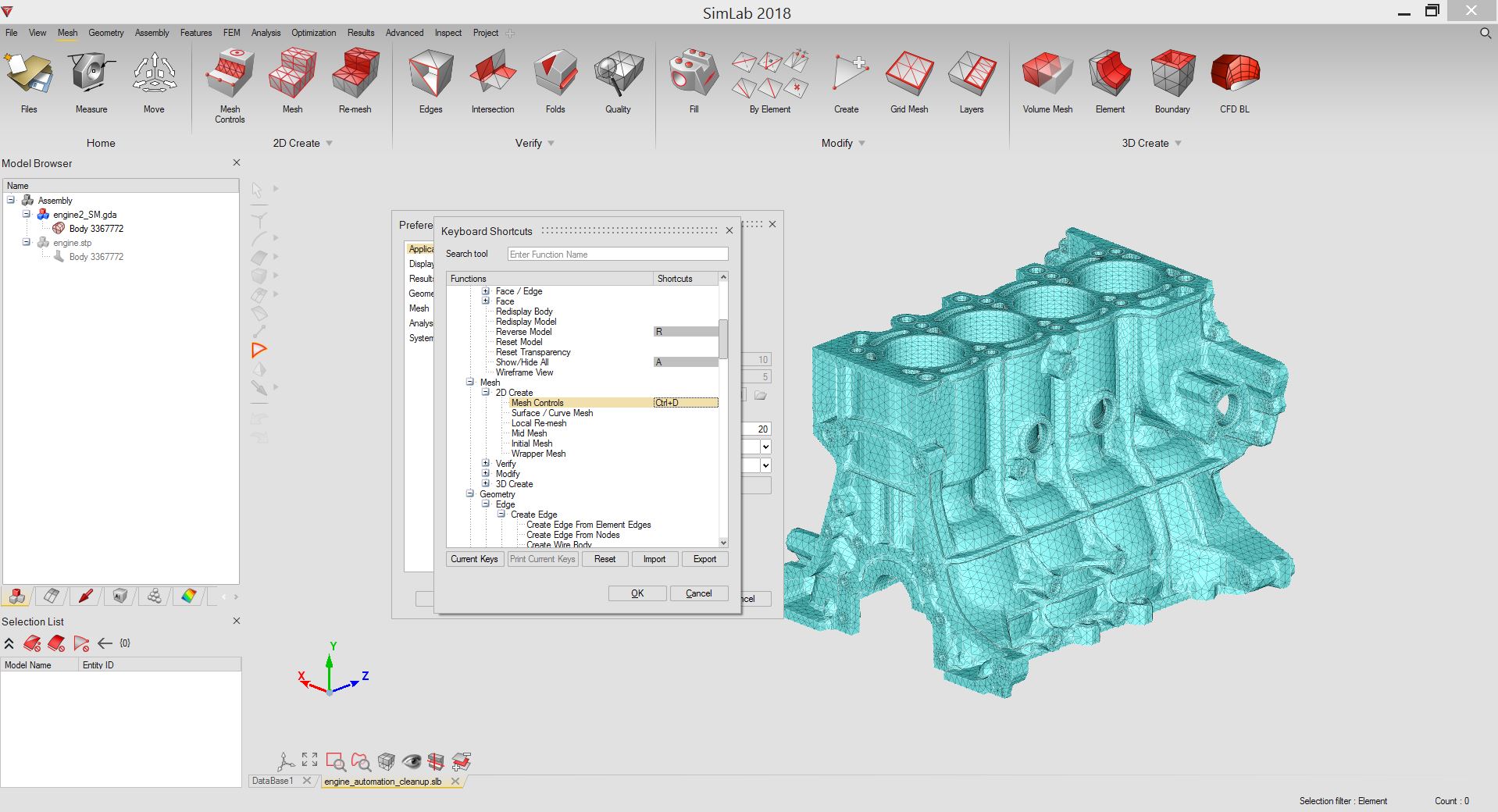Select the Fill modify tool

click(694, 82)
